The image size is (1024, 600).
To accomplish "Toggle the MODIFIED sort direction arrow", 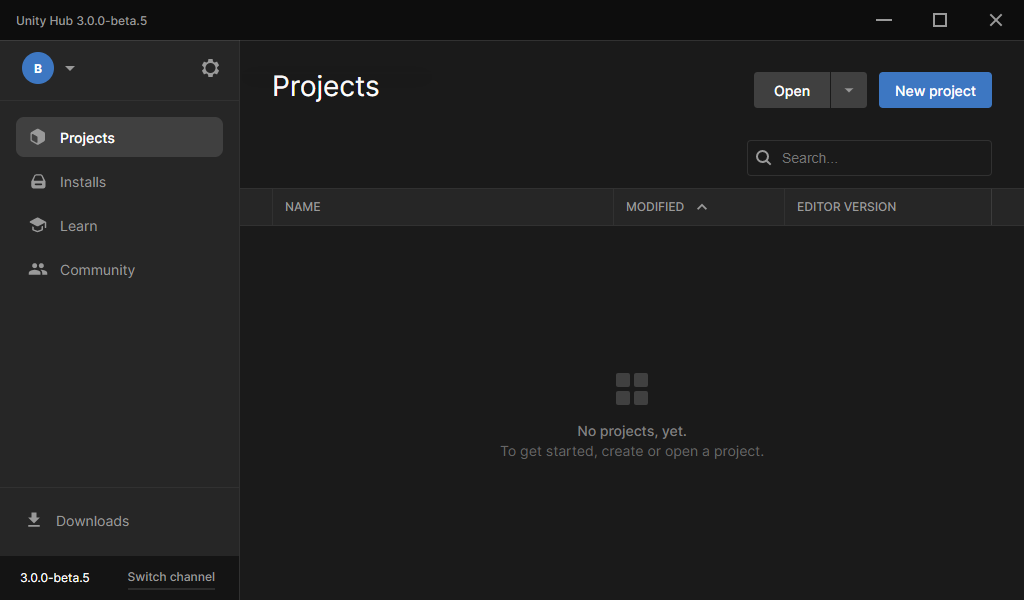I will pos(702,207).
